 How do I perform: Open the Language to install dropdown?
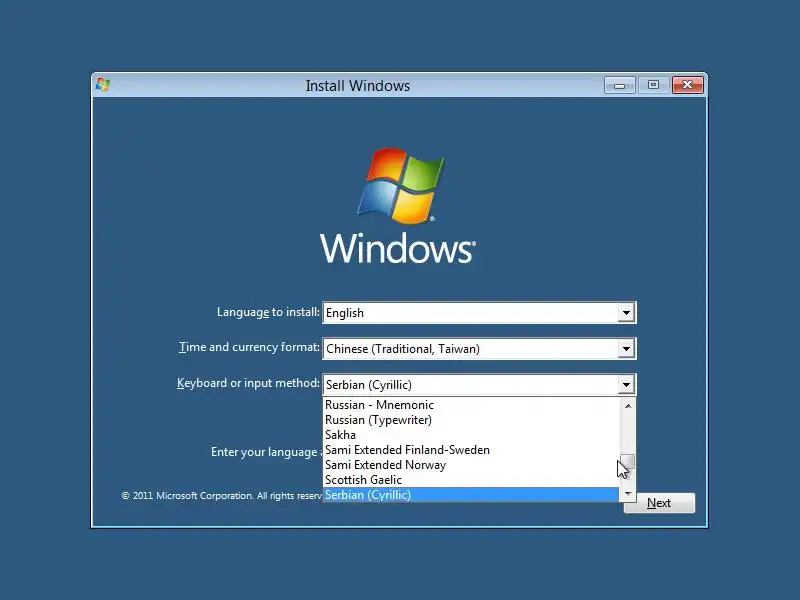626,313
